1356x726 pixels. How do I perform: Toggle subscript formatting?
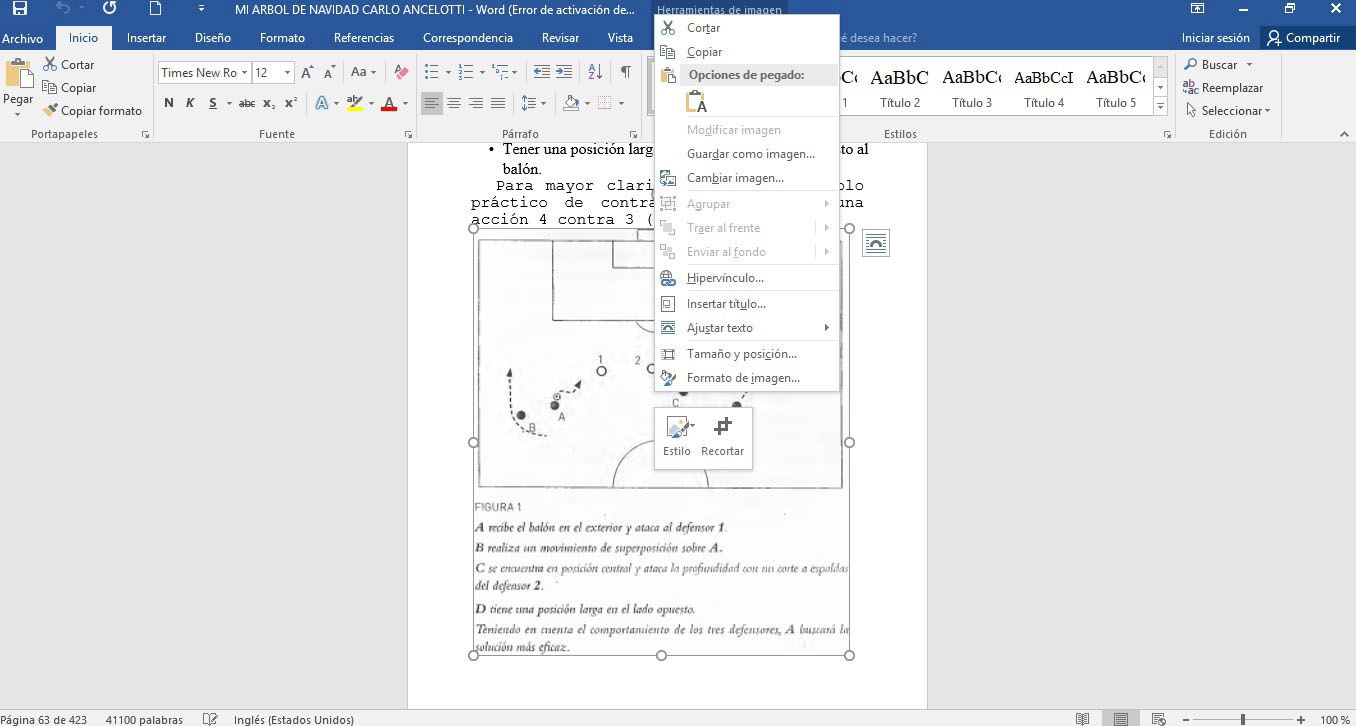(x=268, y=102)
